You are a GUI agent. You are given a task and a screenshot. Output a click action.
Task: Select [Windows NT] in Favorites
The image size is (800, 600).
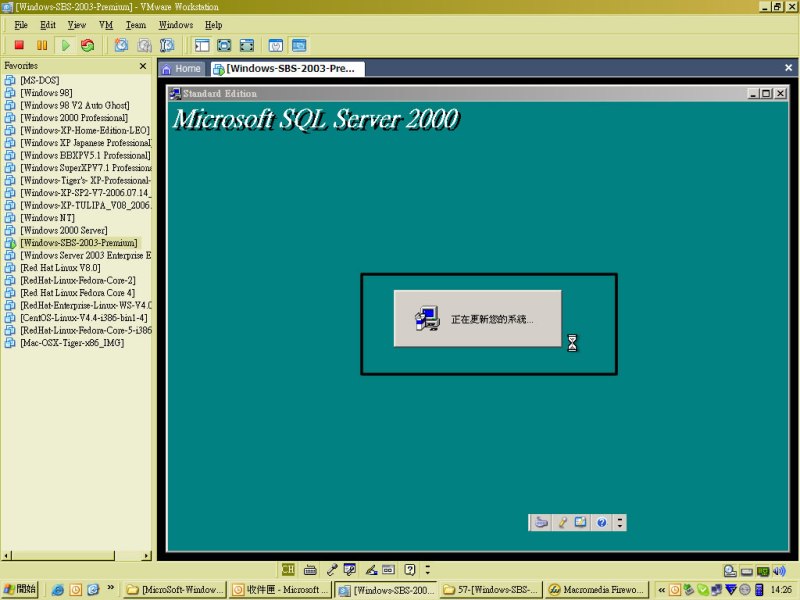pos(47,218)
